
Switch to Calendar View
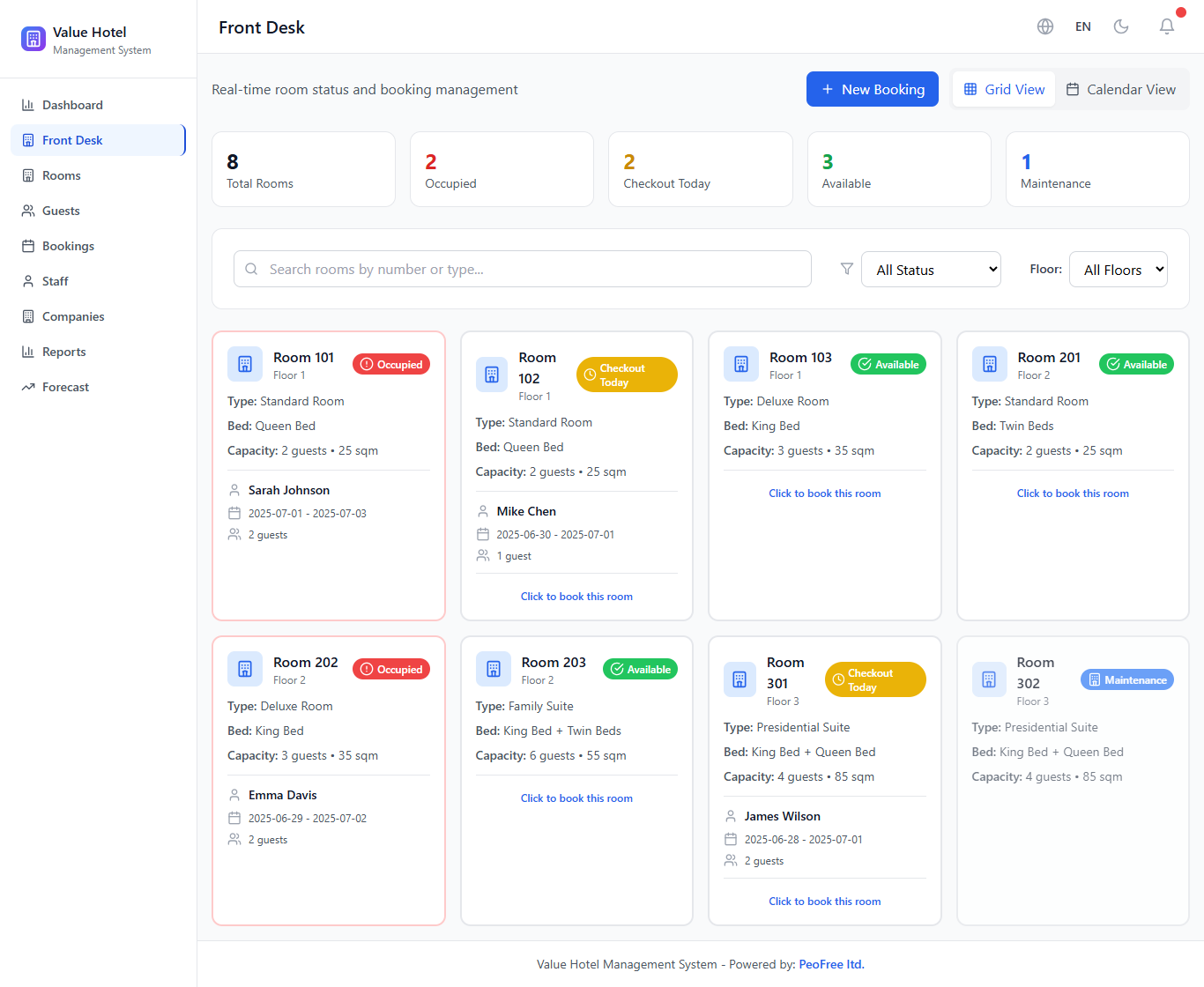point(1120,89)
